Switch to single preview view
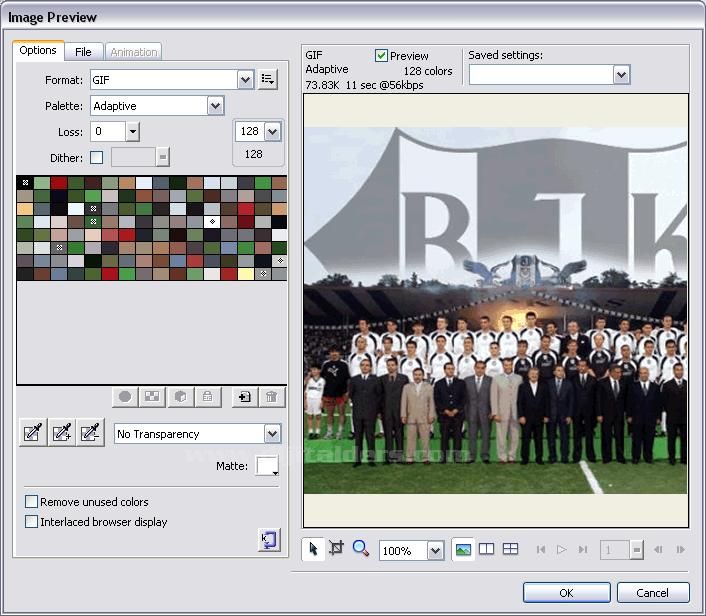The width and height of the screenshot is (706, 616). point(463,549)
